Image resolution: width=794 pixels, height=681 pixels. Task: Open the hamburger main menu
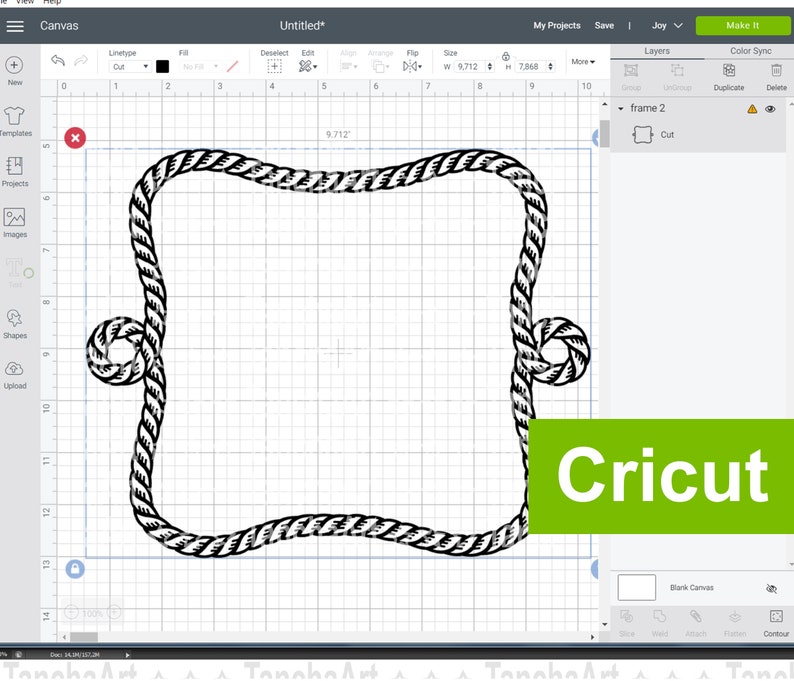[x=15, y=26]
